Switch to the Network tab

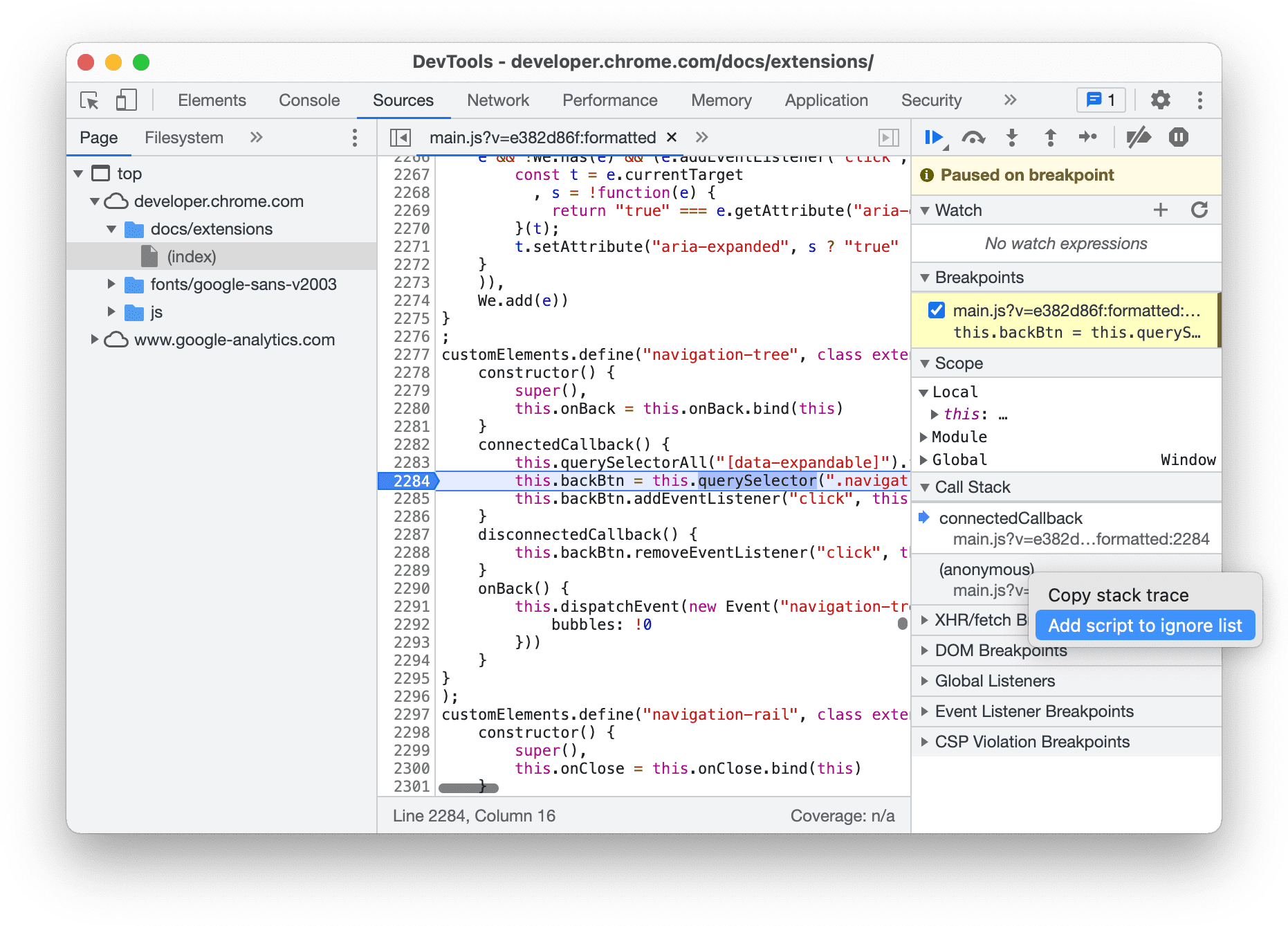(x=497, y=100)
